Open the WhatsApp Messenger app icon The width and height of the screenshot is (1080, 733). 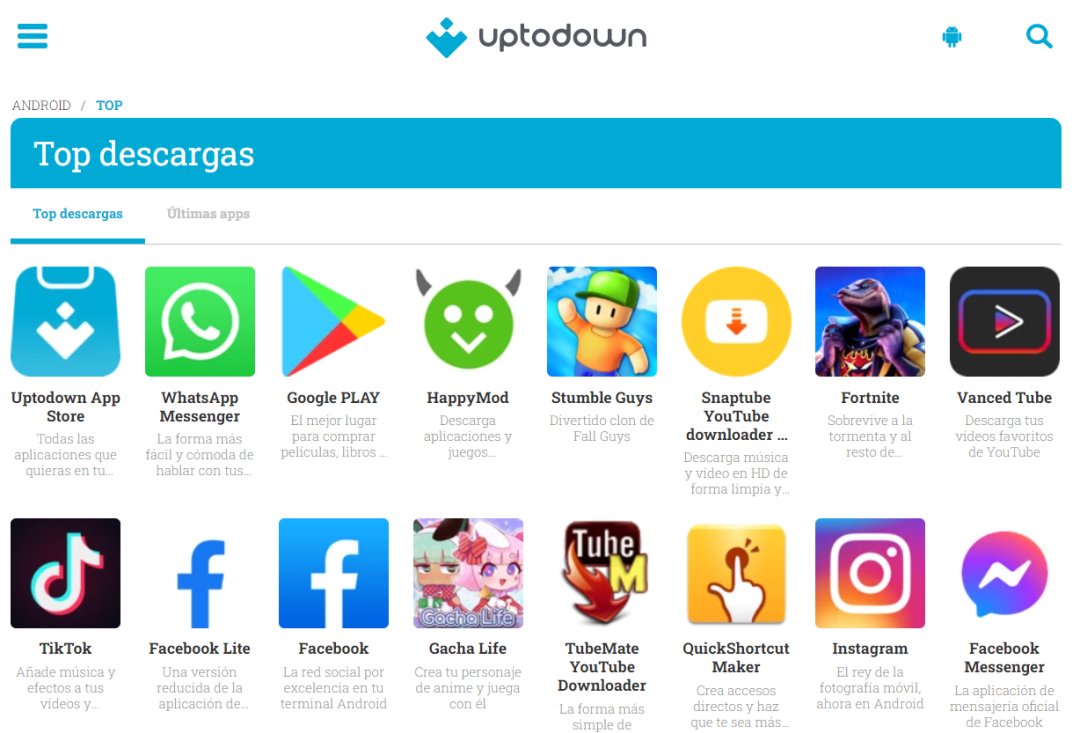(200, 322)
